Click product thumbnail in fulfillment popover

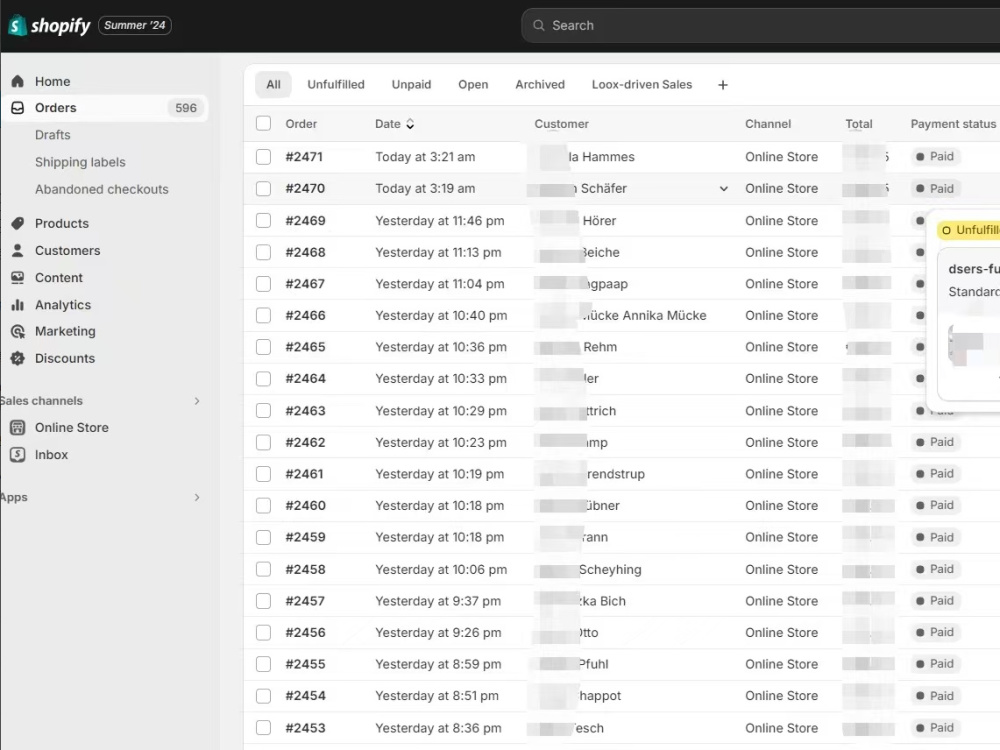tap(965, 345)
